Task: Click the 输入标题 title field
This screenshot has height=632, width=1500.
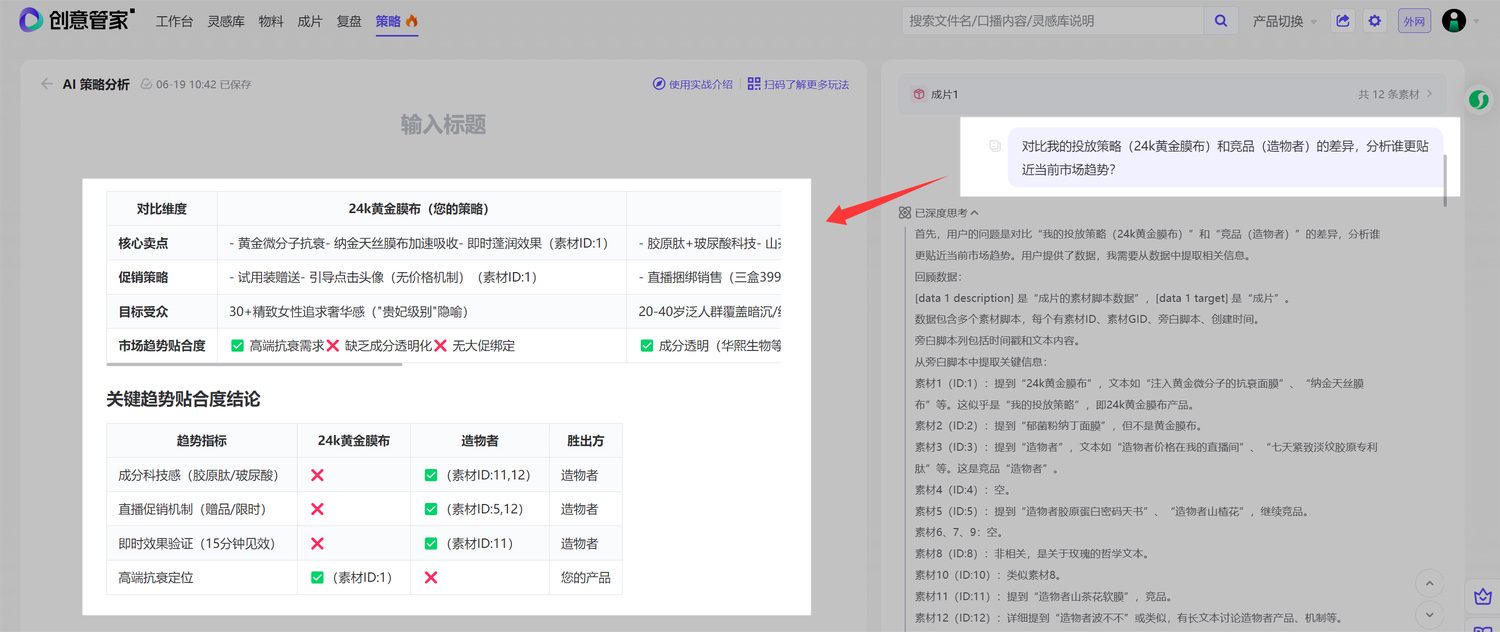Action: point(443,125)
